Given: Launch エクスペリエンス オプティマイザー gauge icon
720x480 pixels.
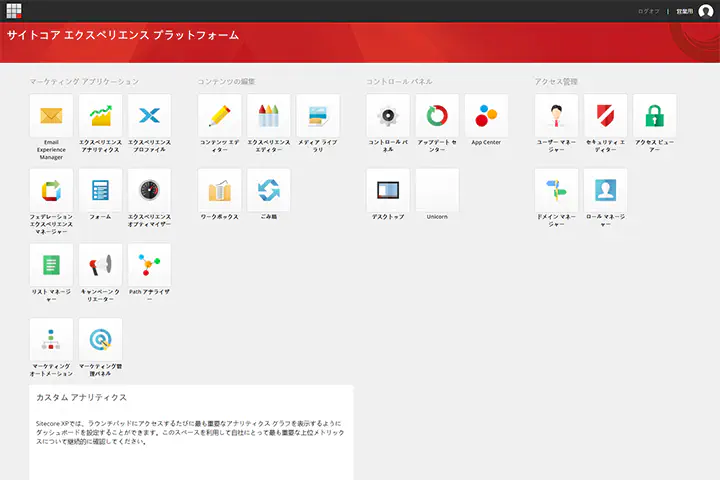Looking at the screenshot, I should pyautogui.click(x=149, y=190).
